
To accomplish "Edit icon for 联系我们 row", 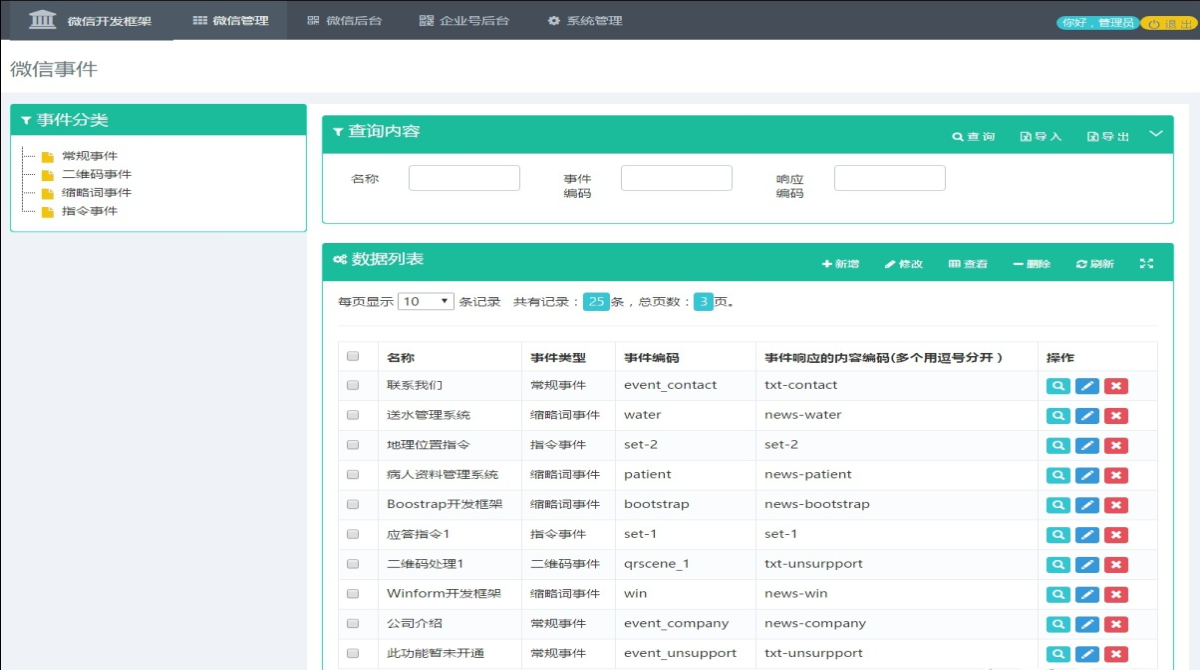I will point(1087,386).
